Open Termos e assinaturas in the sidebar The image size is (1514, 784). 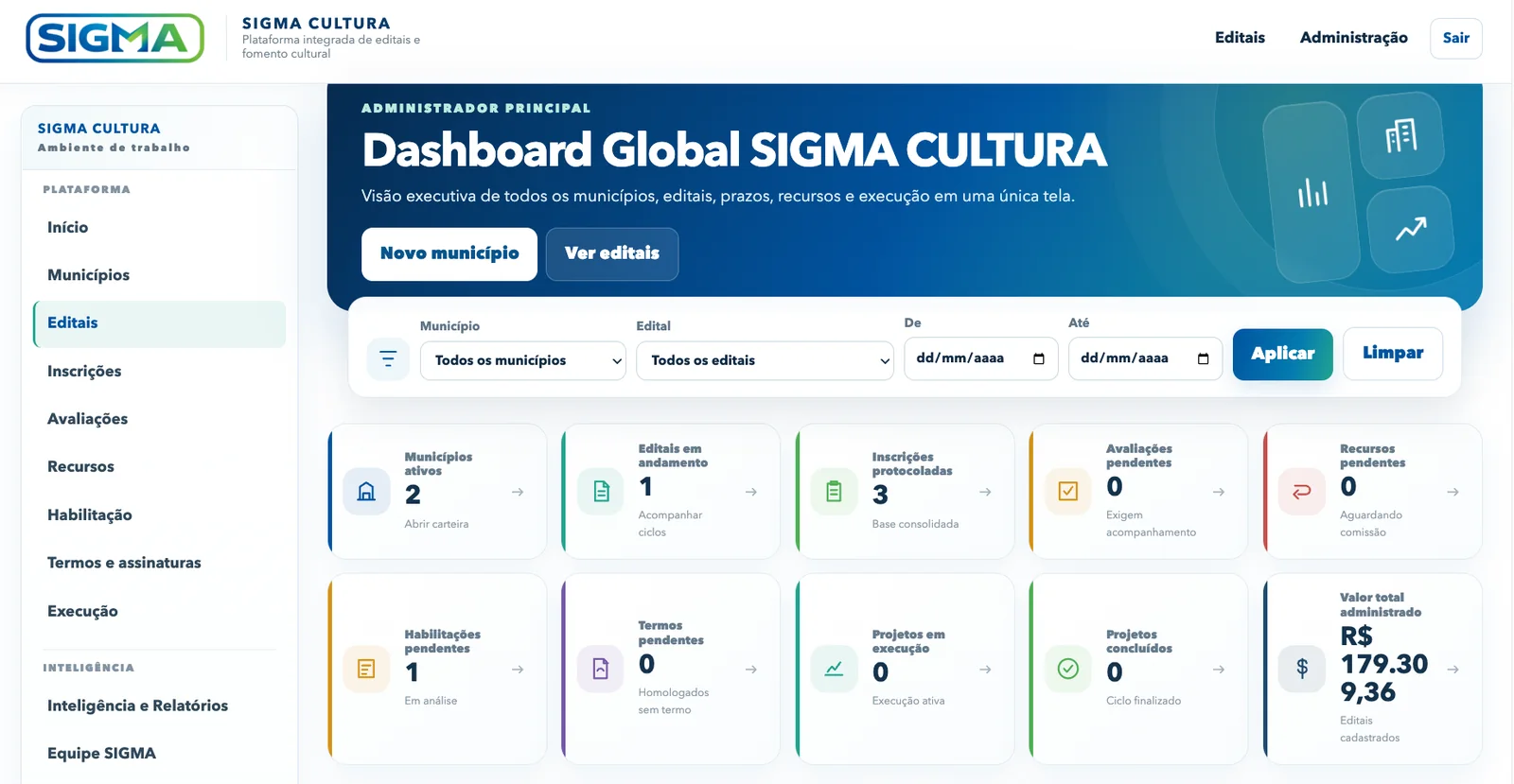point(159,563)
